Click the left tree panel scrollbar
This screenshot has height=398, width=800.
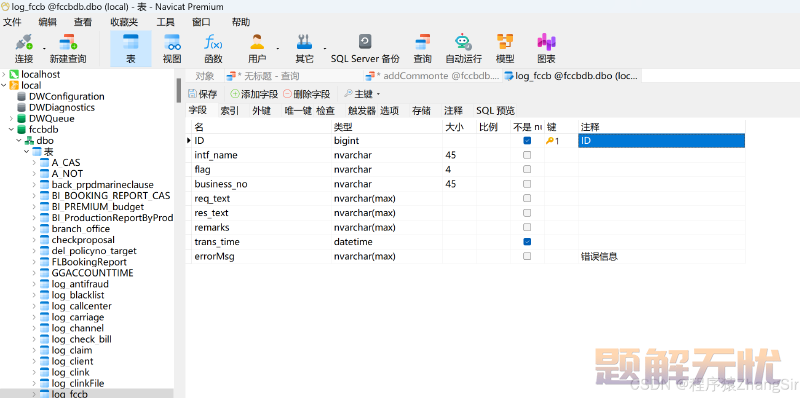point(179,90)
